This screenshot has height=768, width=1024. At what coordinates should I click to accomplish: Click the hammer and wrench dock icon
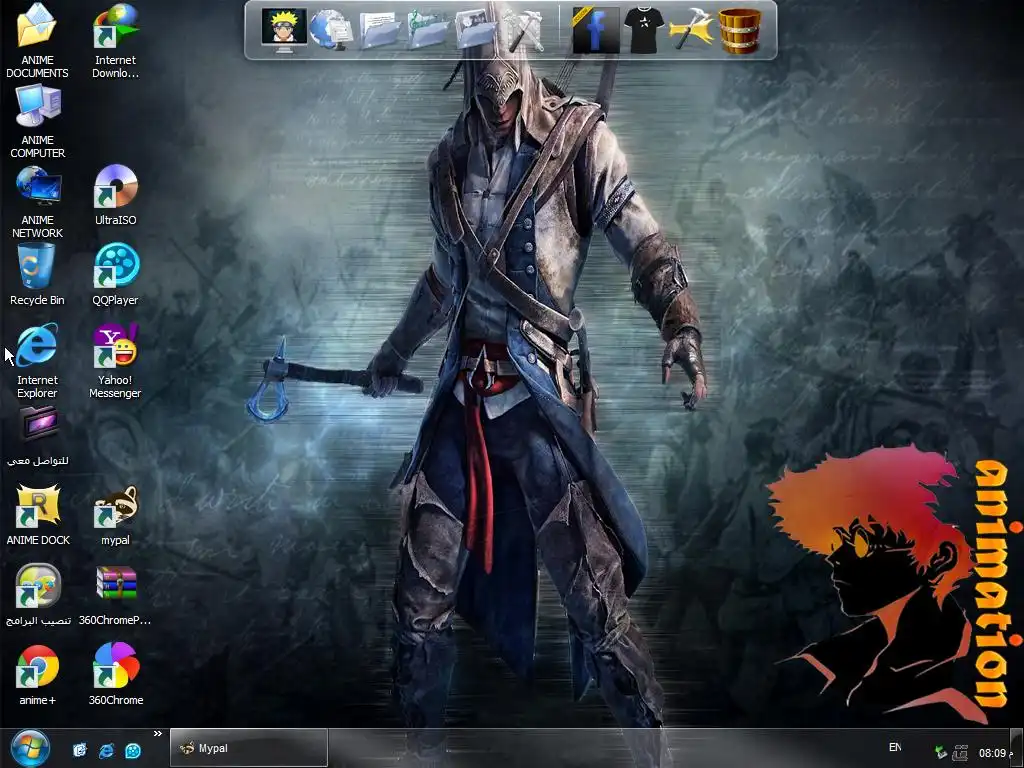(x=525, y=30)
